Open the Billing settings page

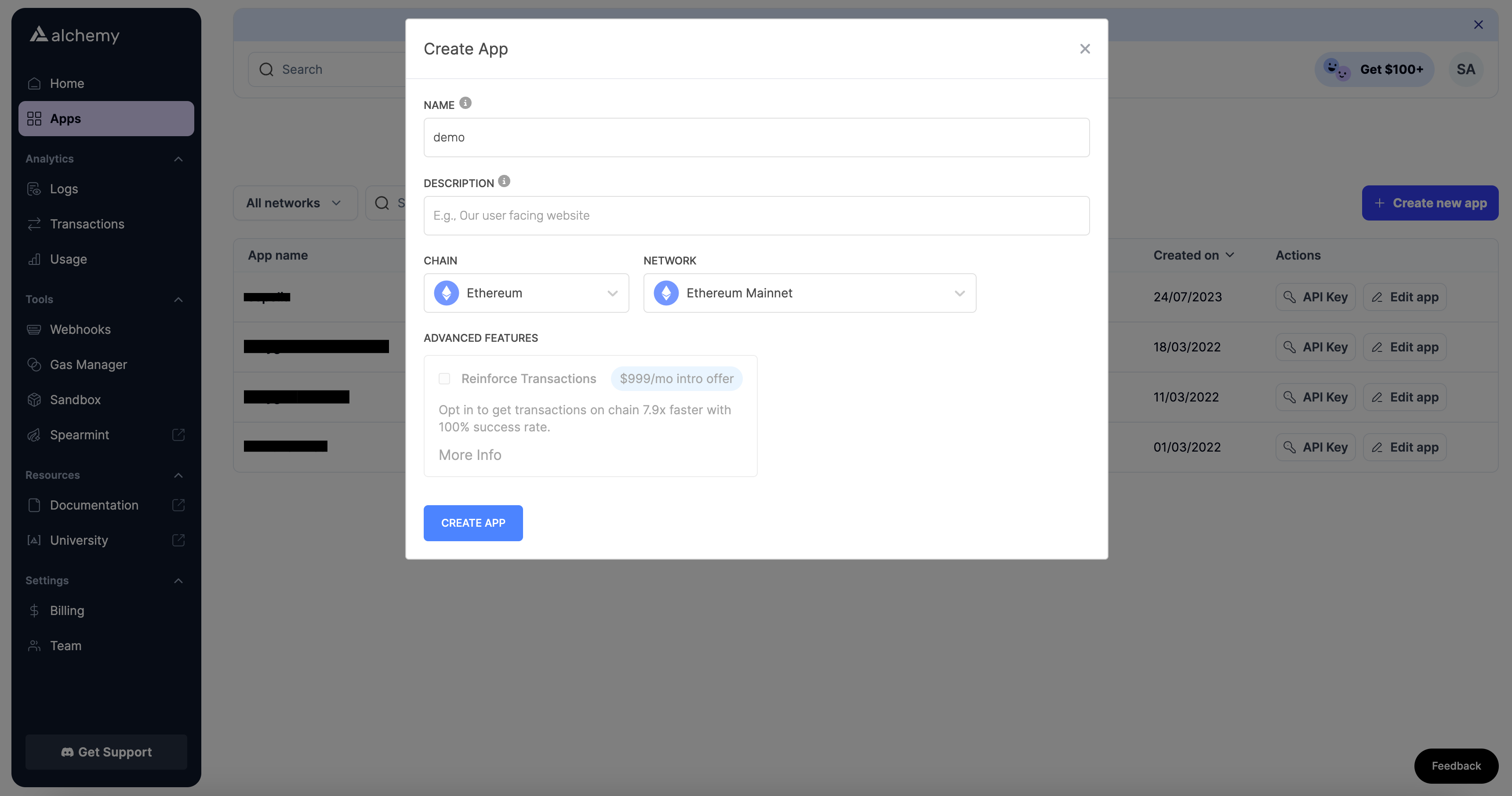(67, 611)
